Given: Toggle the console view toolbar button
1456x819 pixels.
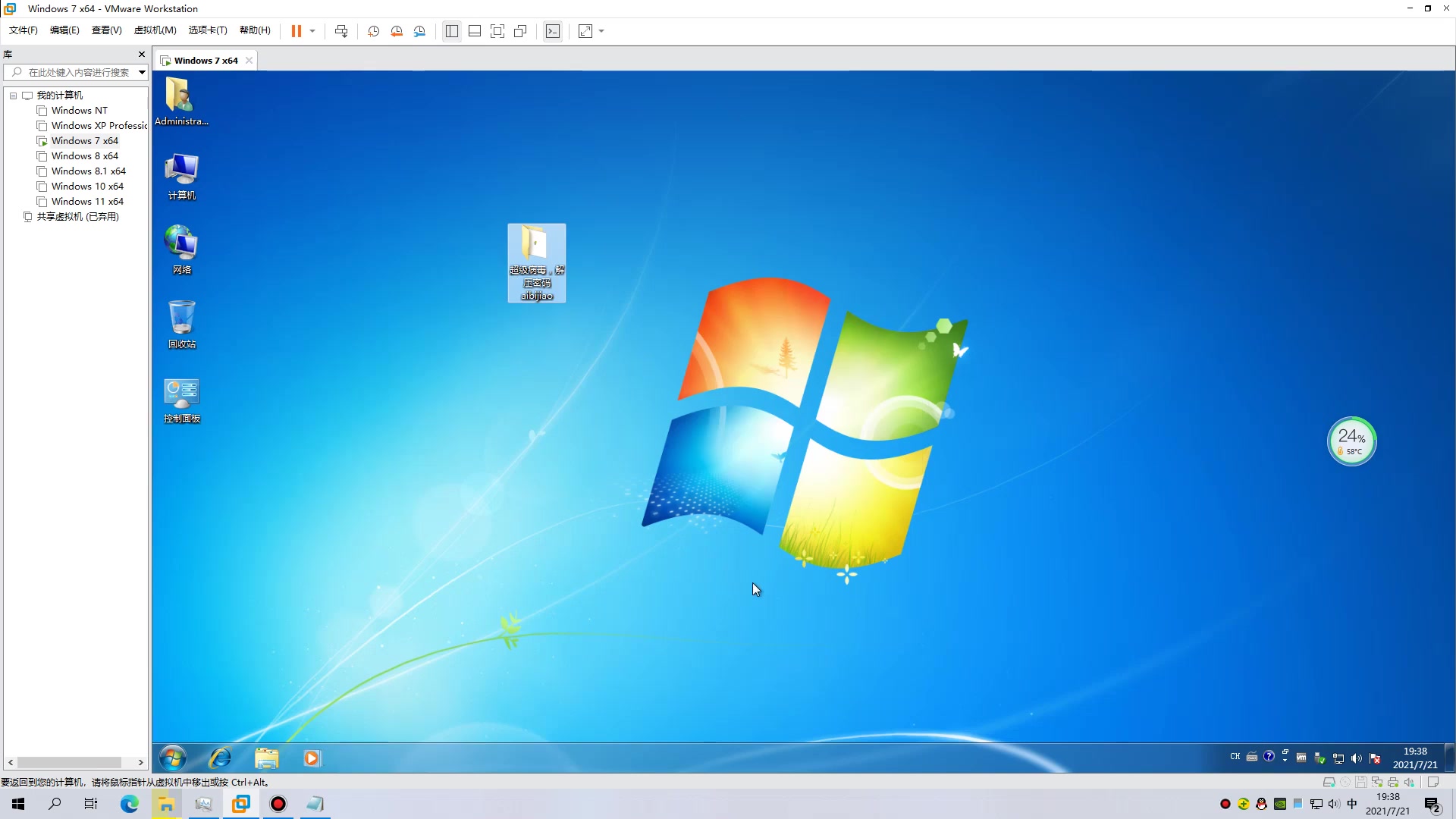Looking at the screenshot, I should click(553, 31).
